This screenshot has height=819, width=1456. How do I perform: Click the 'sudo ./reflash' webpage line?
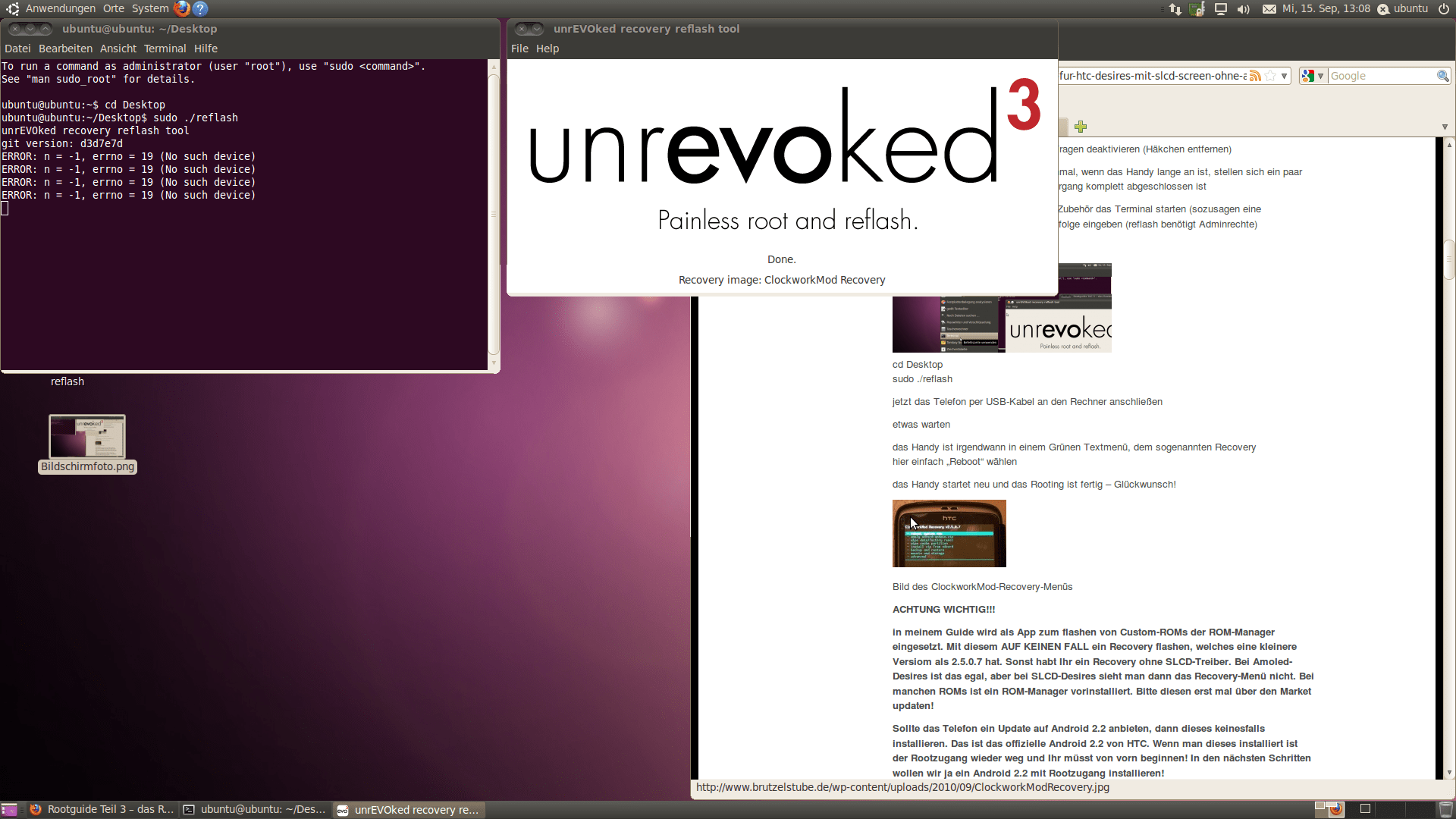pyautogui.click(x=922, y=379)
